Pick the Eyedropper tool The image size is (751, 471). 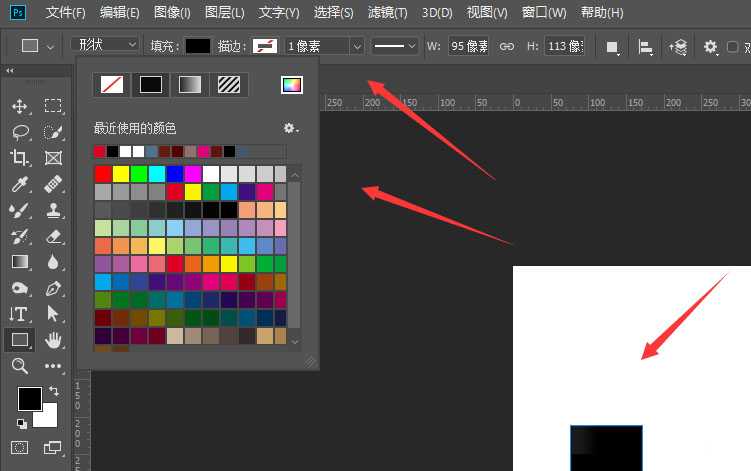click(x=19, y=184)
